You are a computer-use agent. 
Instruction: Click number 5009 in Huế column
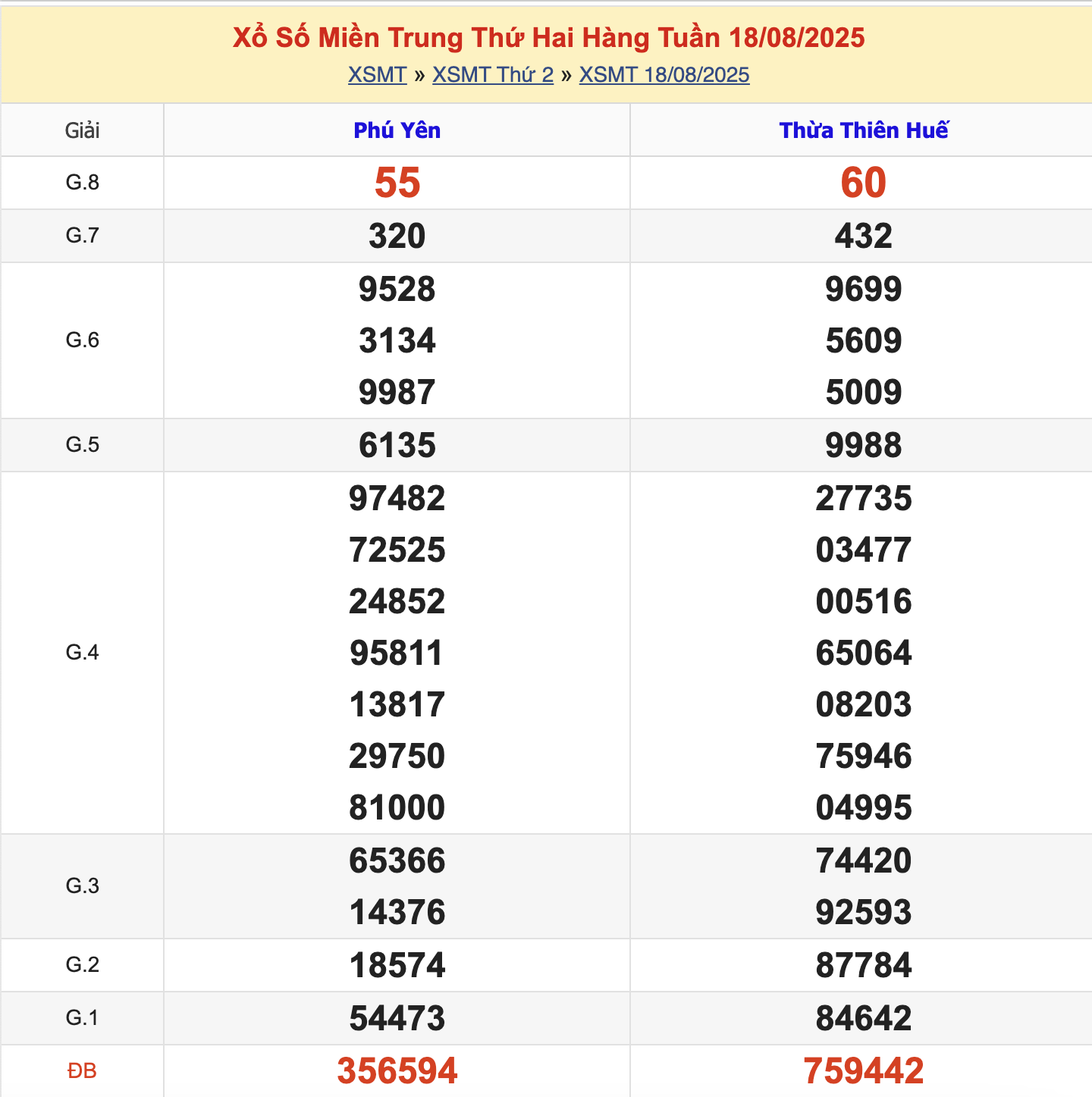pyautogui.click(x=864, y=392)
